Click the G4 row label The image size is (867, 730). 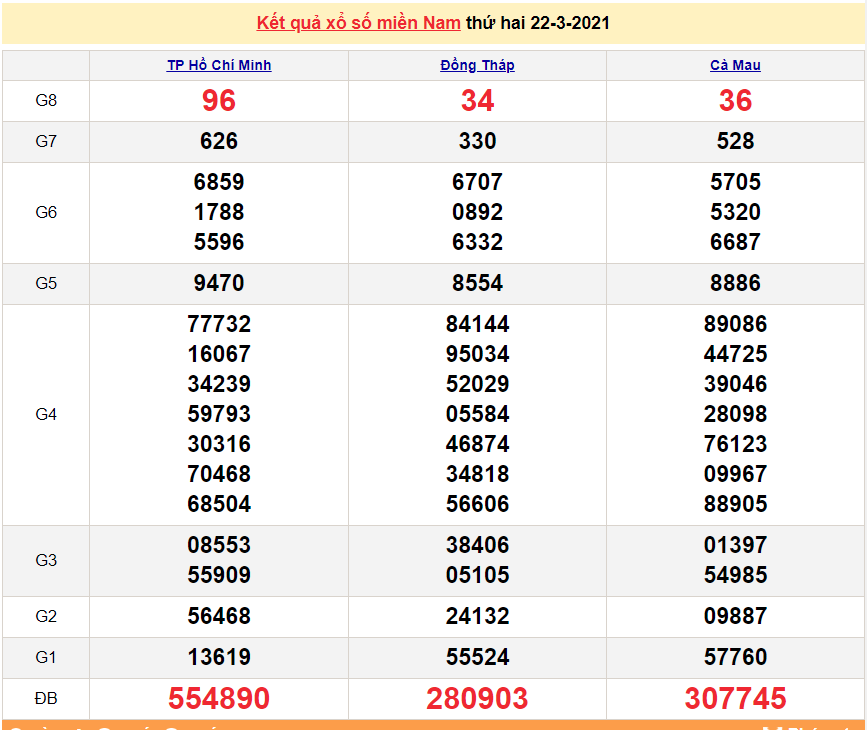(x=46, y=414)
